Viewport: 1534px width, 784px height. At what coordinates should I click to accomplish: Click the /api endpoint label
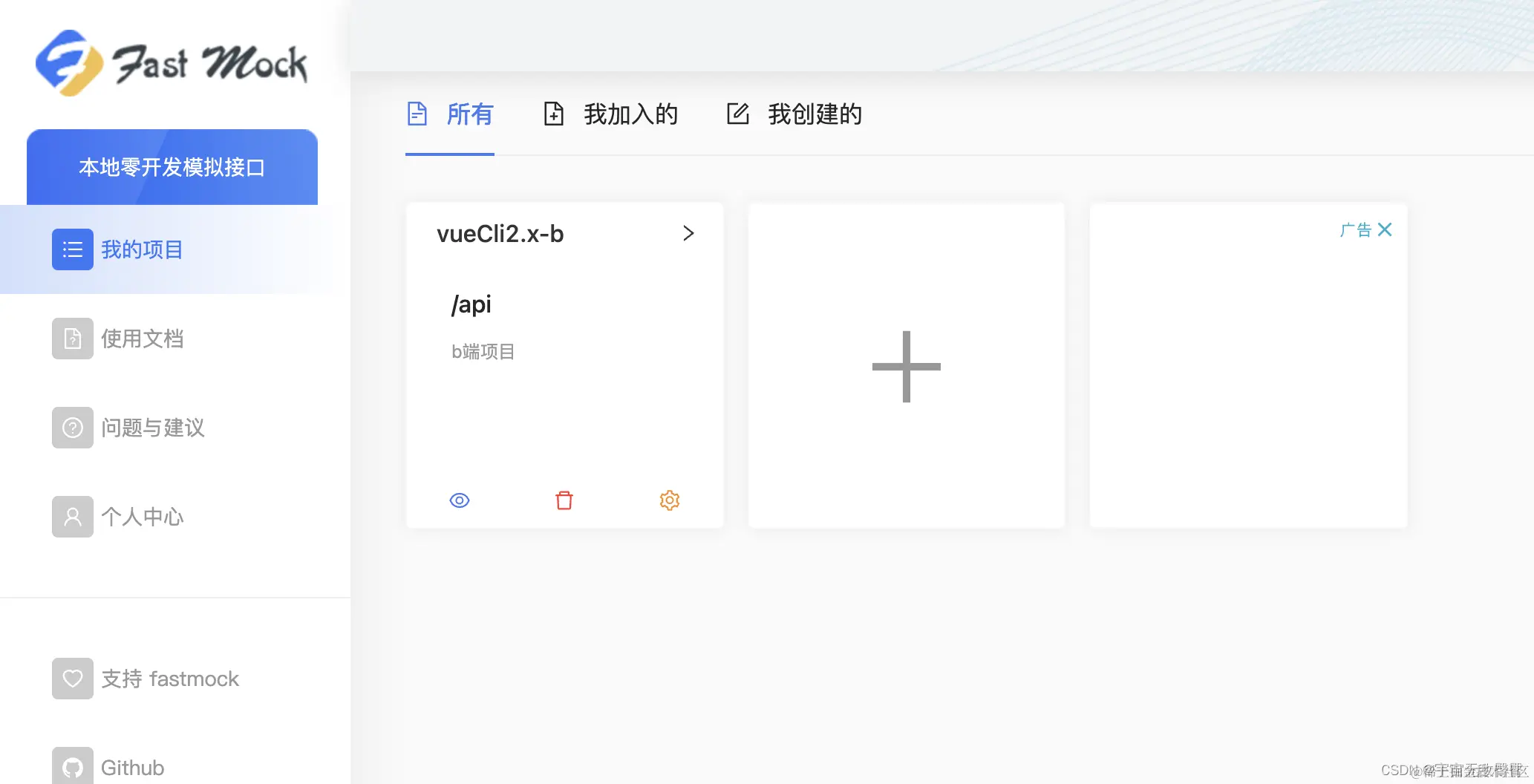click(471, 304)
